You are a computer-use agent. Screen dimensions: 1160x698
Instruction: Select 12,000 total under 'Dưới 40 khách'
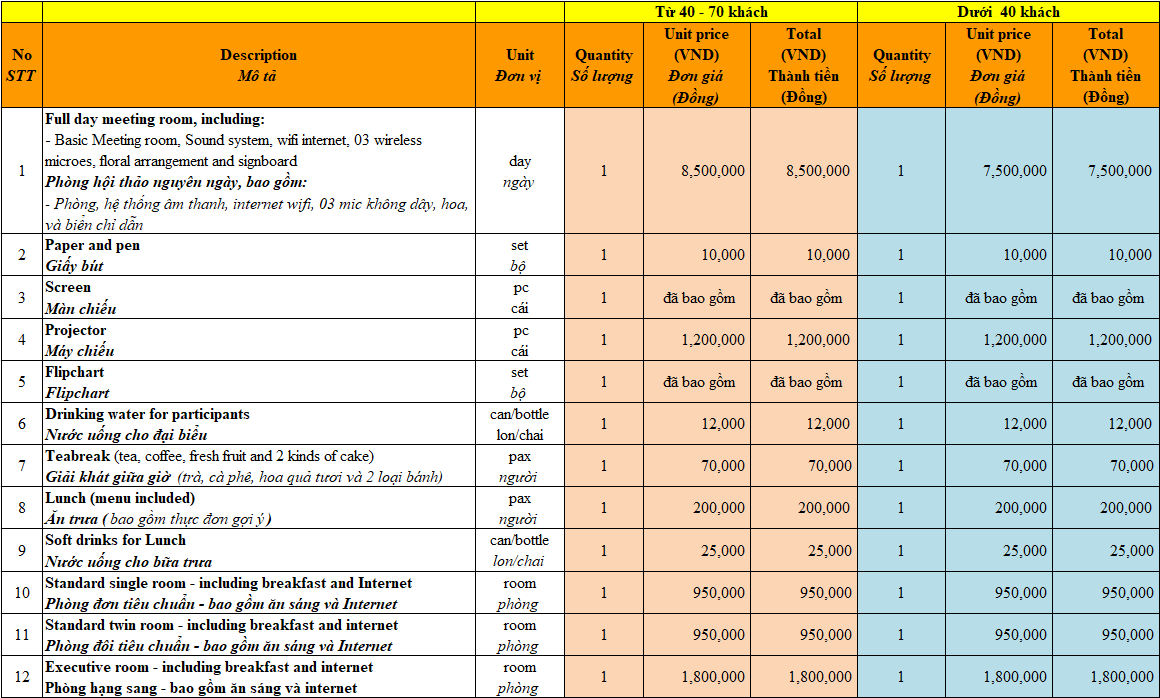click(x=1106, y=424)
